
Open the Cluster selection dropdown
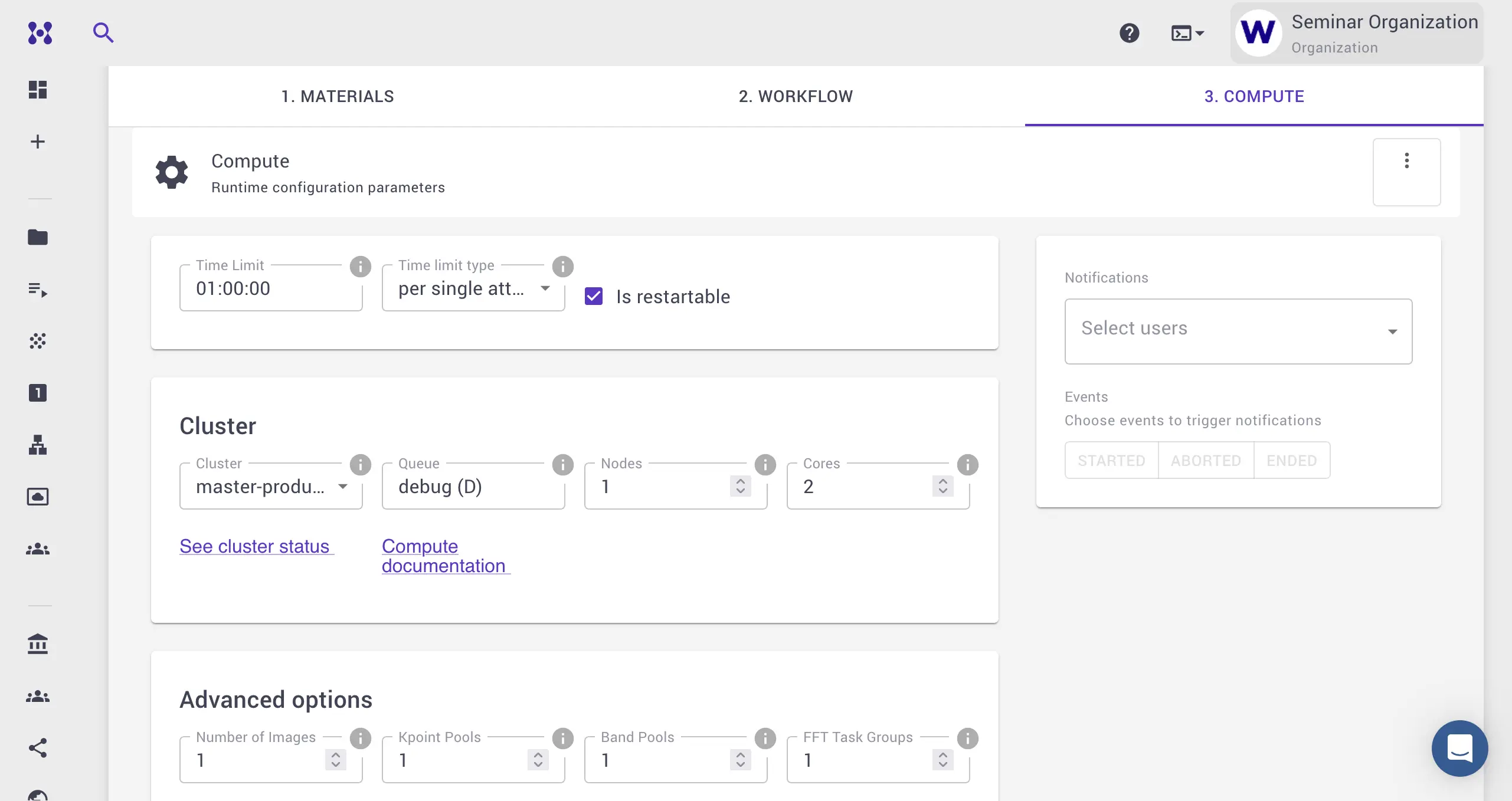tap(271, 487)
